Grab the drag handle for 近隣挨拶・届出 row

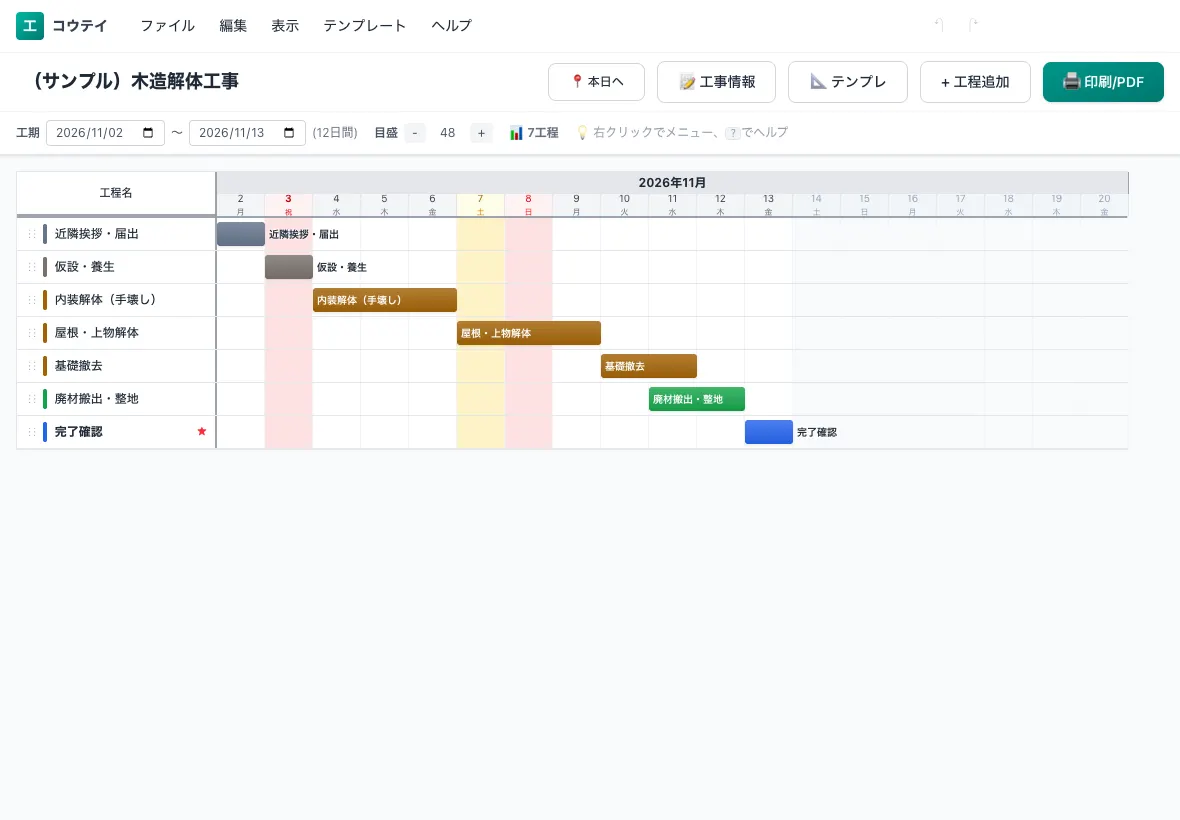pos(32,234)
